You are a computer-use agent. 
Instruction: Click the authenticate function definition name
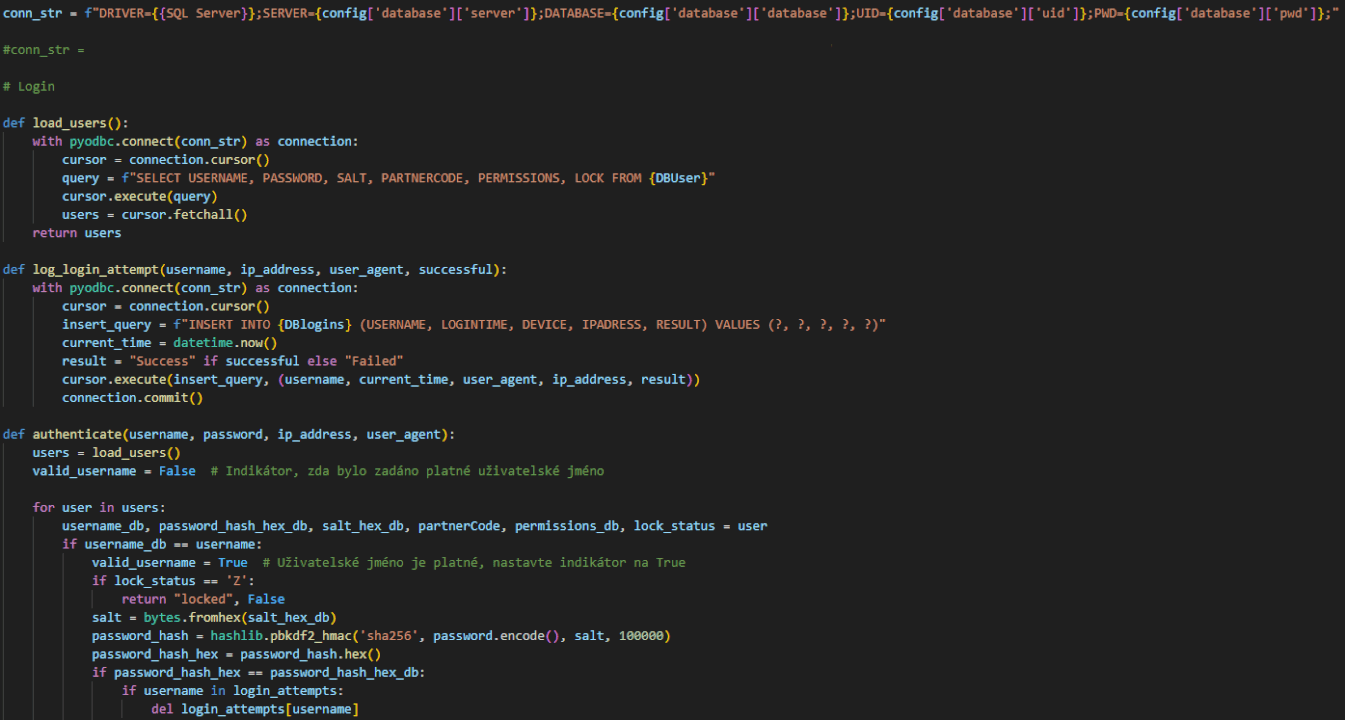[x=77, y=434]
